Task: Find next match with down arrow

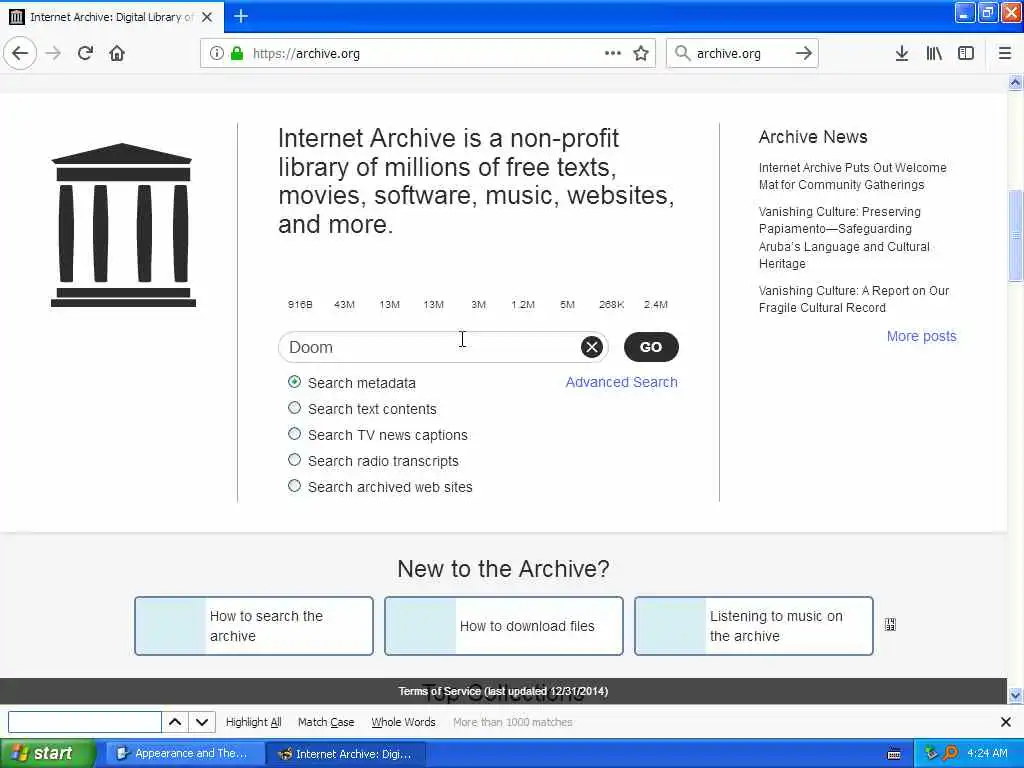Action: [202, 722]
